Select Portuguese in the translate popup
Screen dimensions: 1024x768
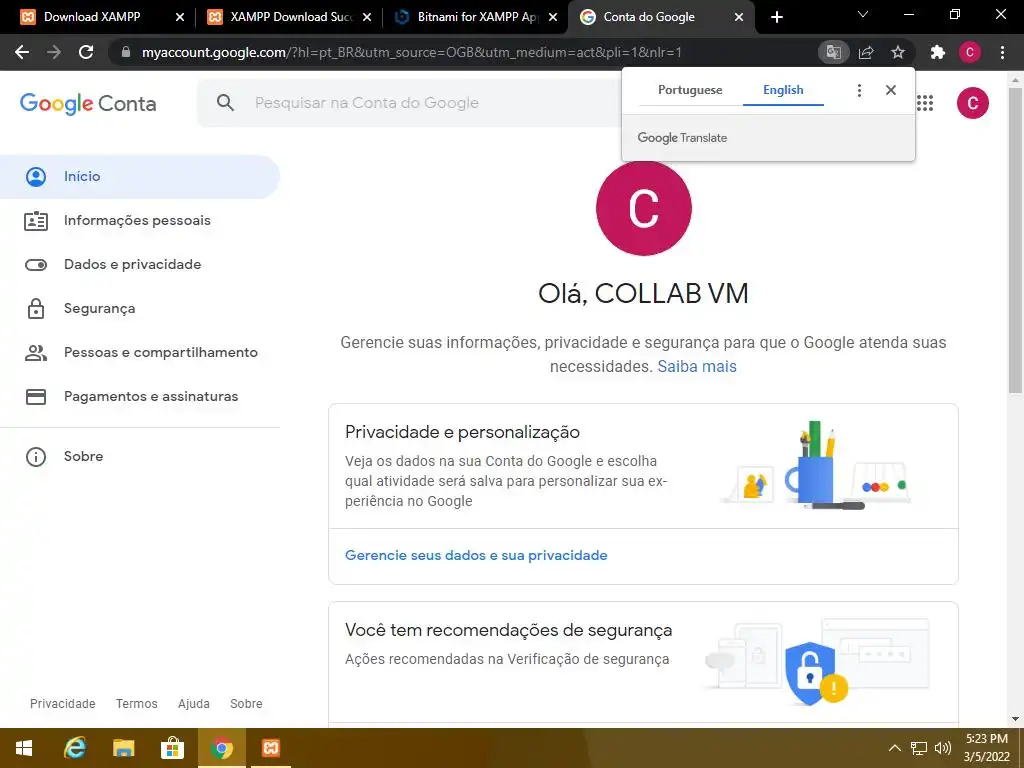coord(690,90)
